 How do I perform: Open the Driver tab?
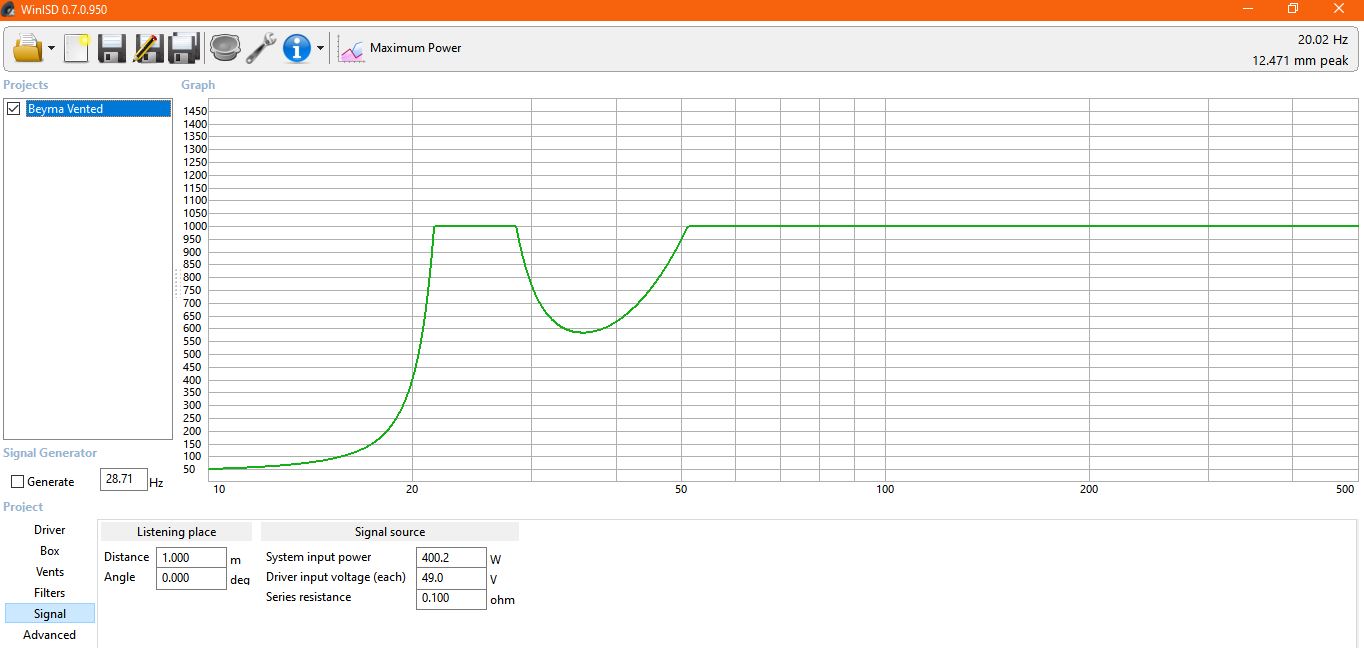(x=50, y=530)
